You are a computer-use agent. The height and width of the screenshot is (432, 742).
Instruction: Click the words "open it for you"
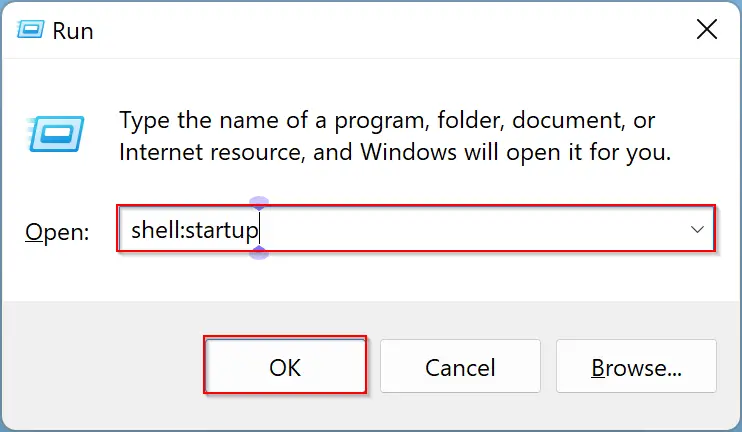pyautogui.click(x=588, y=154)
